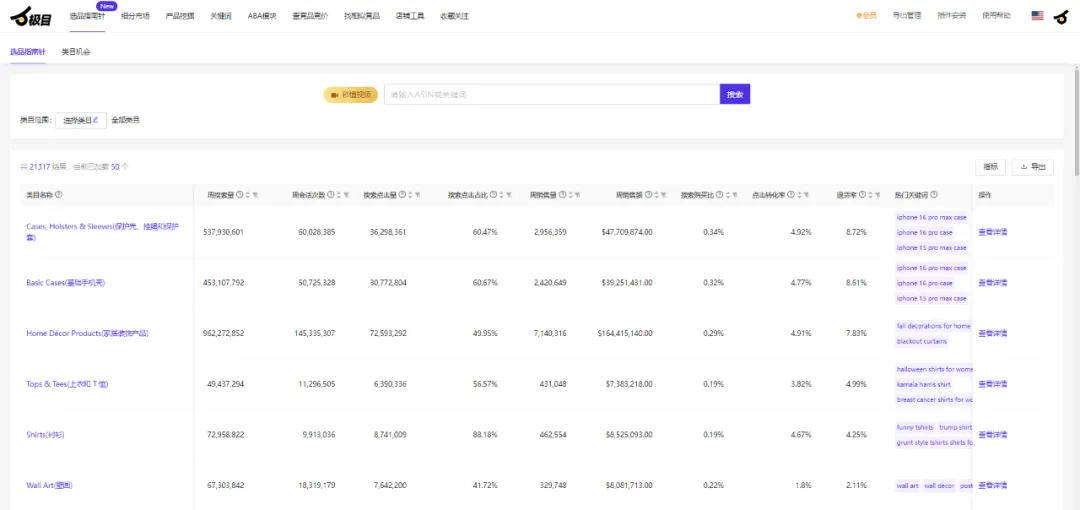Image resolution: width=1080 pixels, height=510 pixels.
Task: Open 关键词 in top navigation
Action: (x=220, y=16)
